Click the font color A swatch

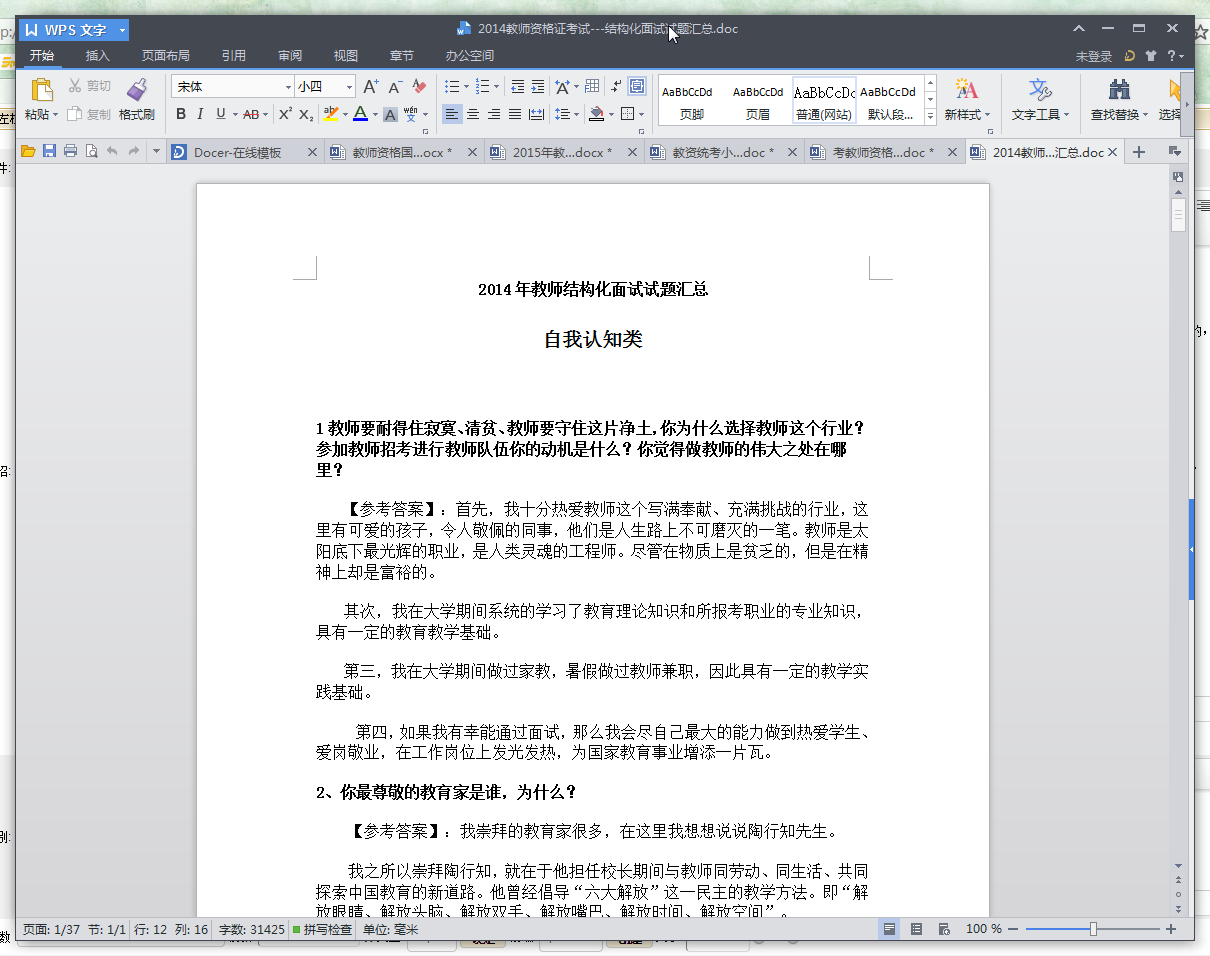[360, 114]
